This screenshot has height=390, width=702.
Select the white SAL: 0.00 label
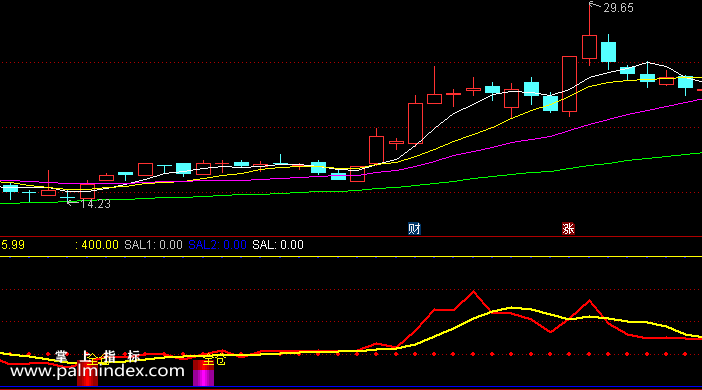tap(278, 245)
